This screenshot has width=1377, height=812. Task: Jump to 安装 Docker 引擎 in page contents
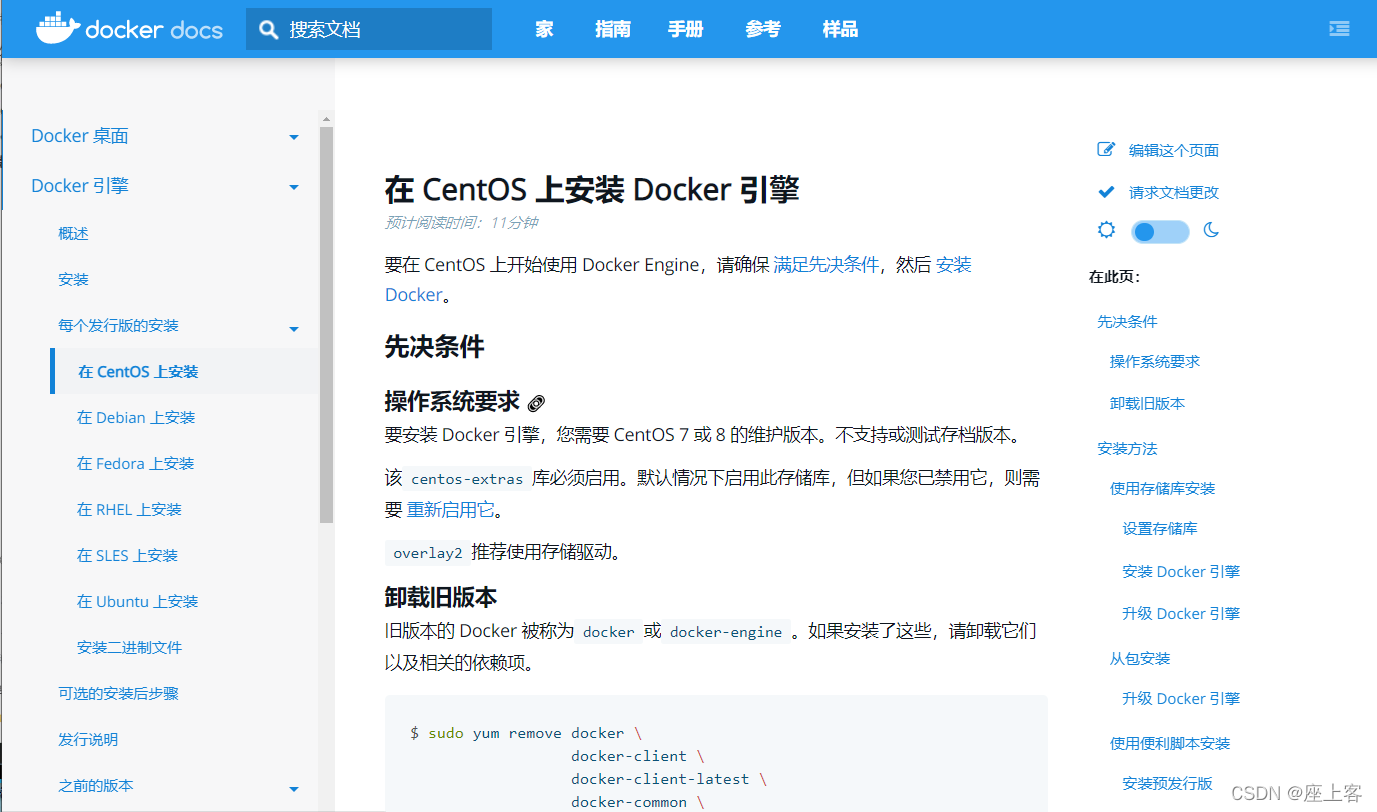click(x=1181, y=571)
